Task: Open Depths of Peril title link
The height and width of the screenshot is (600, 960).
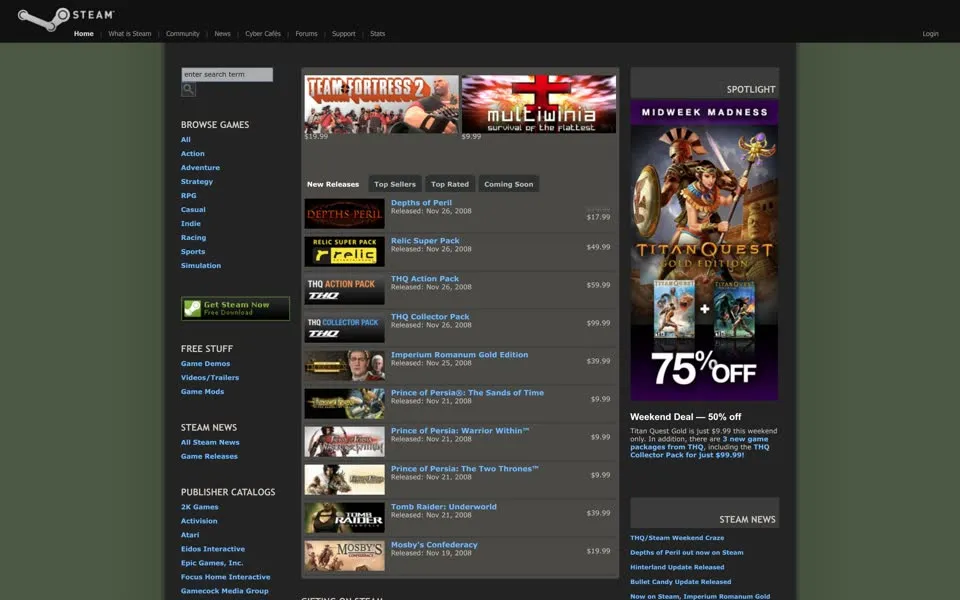Action: point(421,203)
